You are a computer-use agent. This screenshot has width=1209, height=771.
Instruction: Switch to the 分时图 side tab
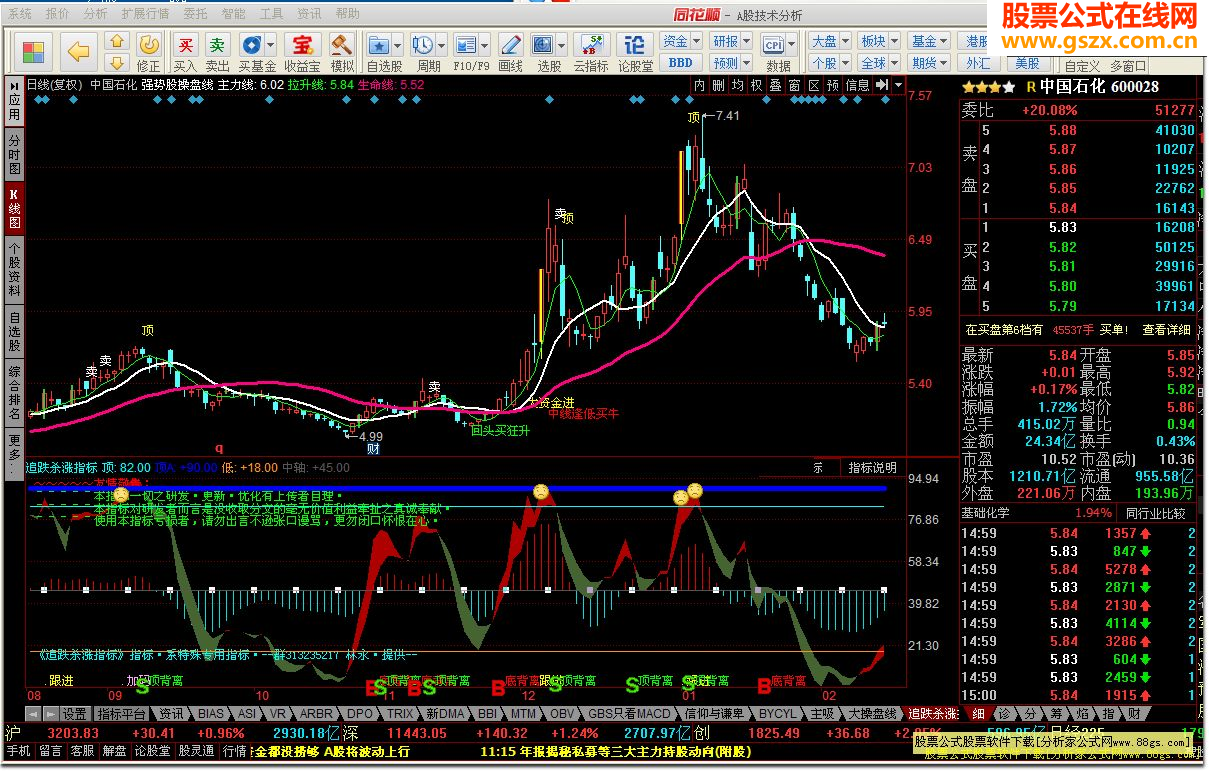(14, 155)
